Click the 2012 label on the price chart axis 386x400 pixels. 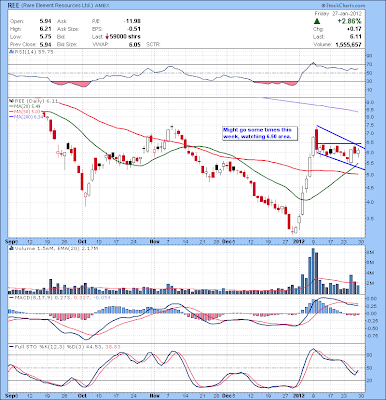(x=298, y=241)
